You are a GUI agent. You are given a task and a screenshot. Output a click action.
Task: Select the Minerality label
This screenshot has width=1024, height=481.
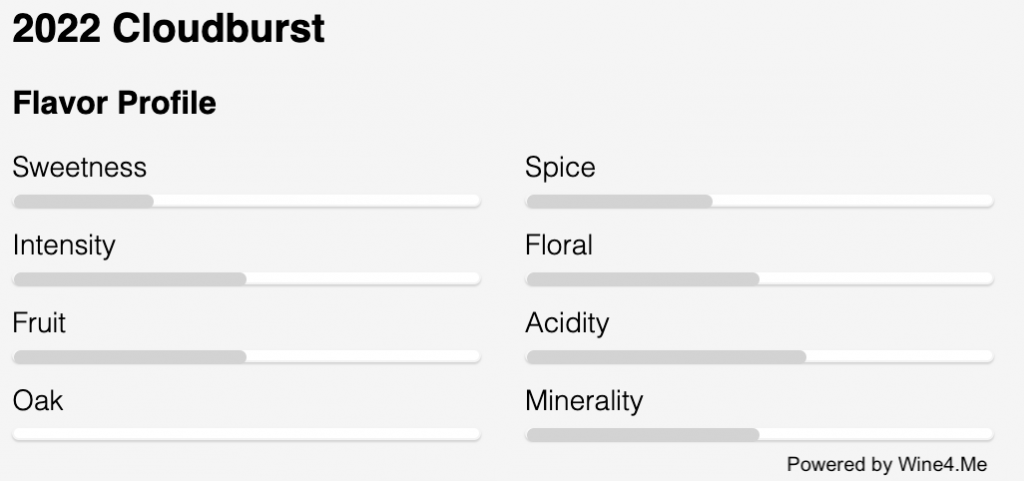(x=584, y=401)
